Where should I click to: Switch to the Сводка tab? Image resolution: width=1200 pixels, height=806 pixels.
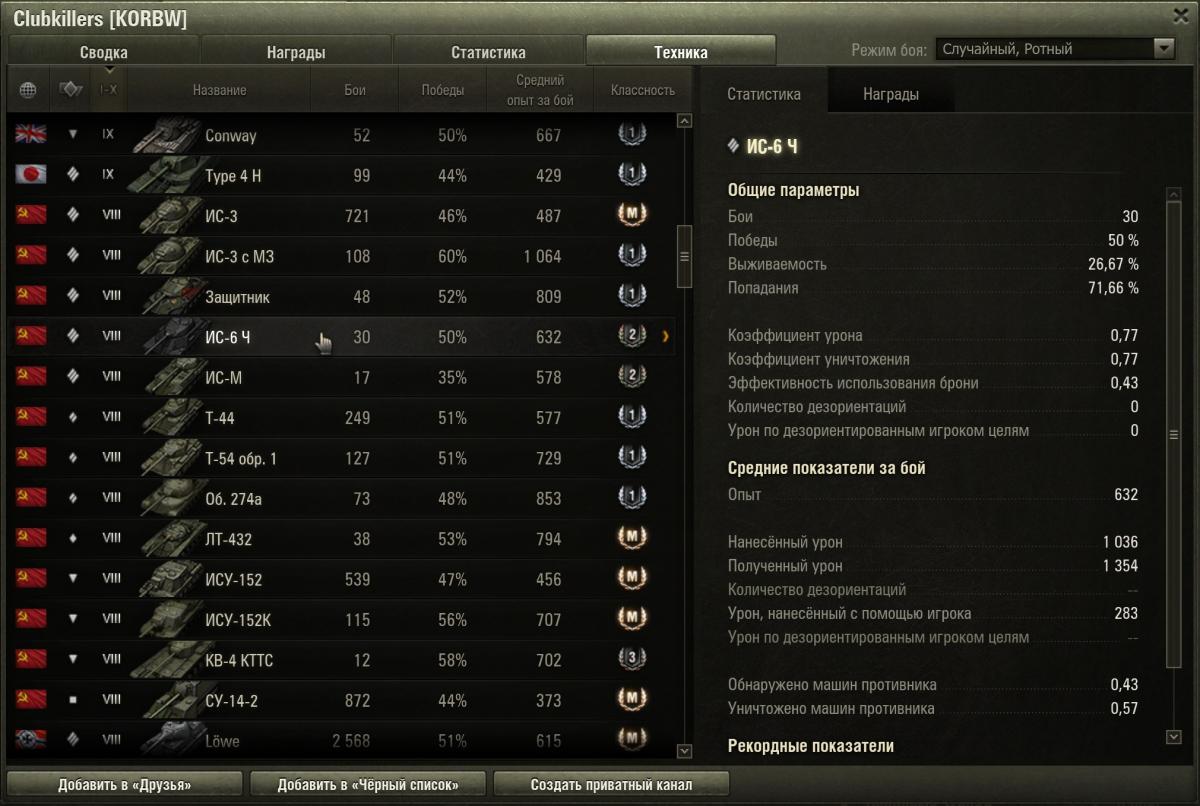(104, 52)
